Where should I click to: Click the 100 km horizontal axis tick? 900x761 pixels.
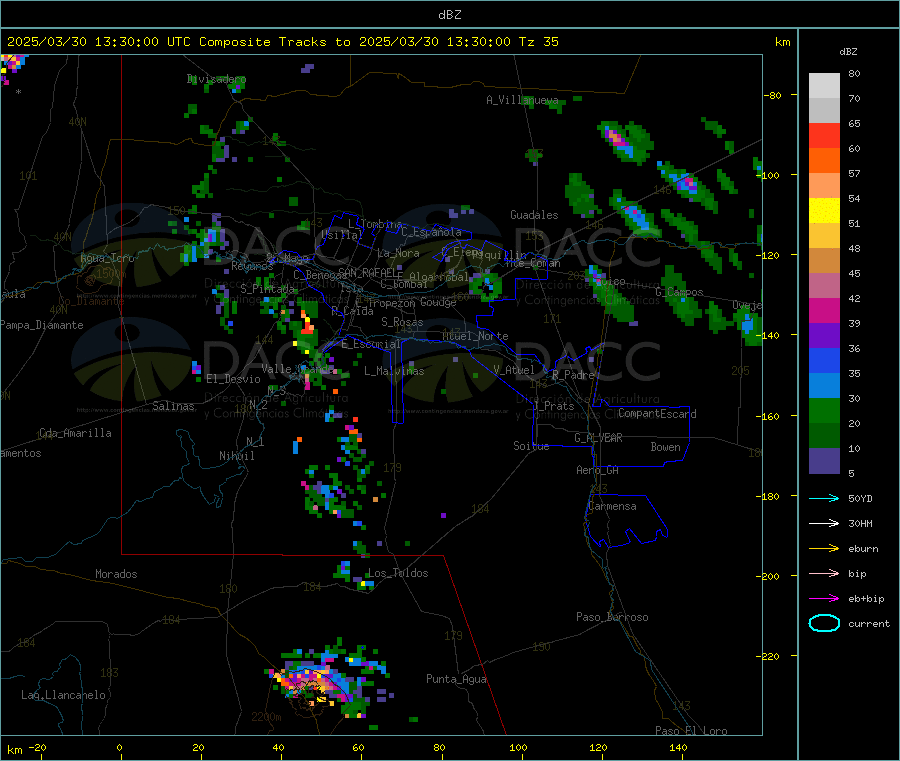[x=518, y=748]
